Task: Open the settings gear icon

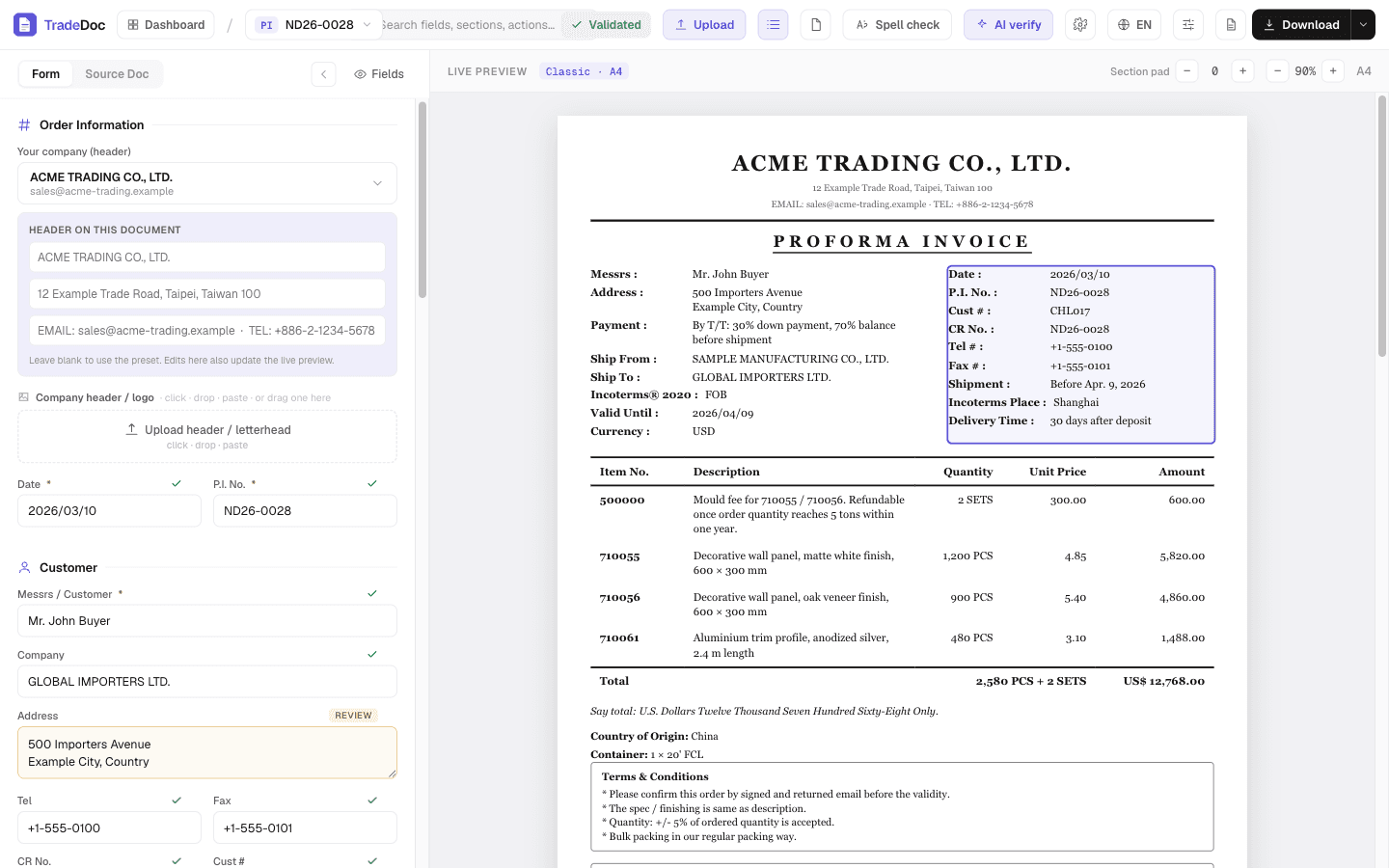Action: point(1080,25)
